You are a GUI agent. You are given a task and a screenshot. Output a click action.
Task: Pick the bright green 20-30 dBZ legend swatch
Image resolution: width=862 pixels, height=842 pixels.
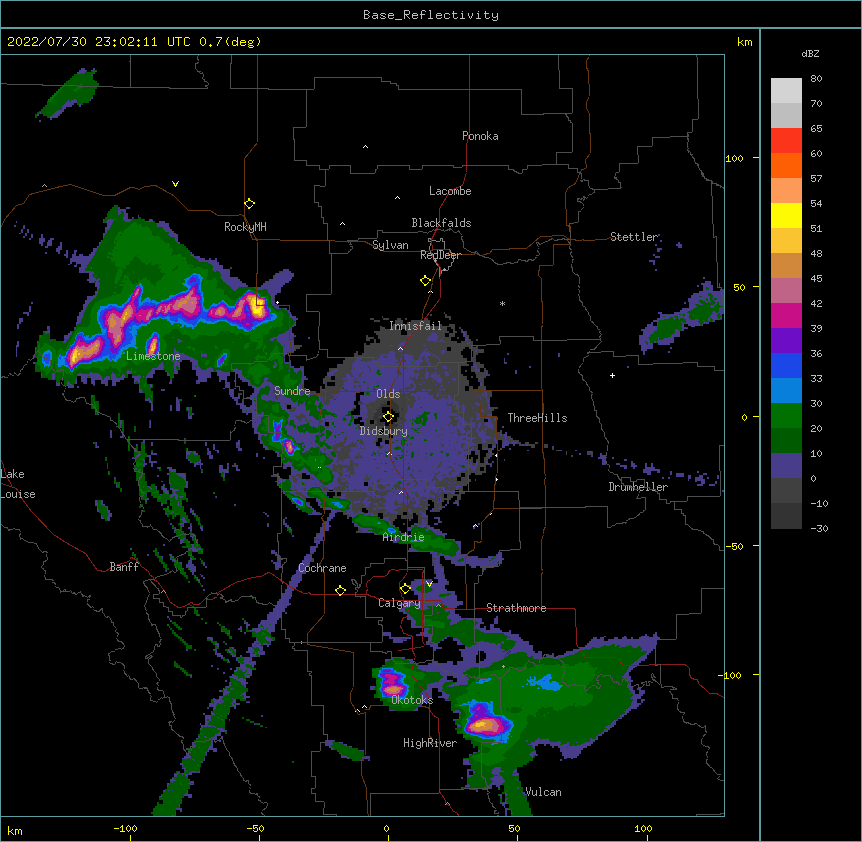coord(786,416)
